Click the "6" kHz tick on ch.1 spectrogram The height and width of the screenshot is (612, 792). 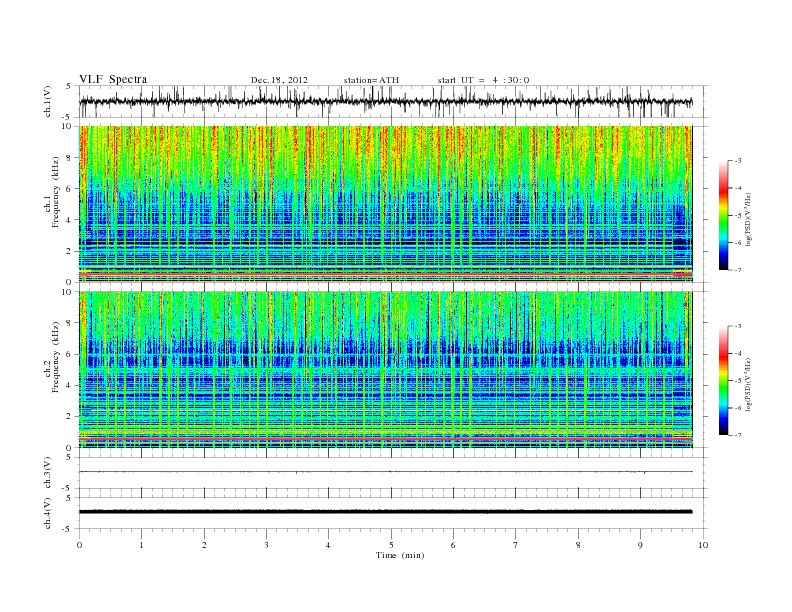pos(70,189)
